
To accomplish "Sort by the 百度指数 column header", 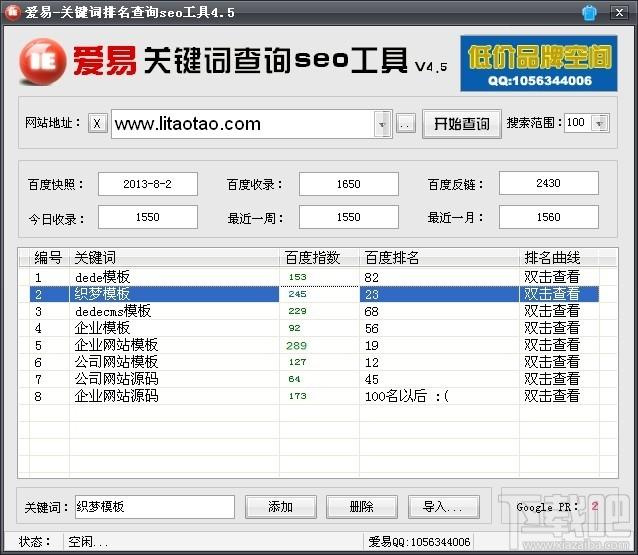I will click(x=319, y=258).
